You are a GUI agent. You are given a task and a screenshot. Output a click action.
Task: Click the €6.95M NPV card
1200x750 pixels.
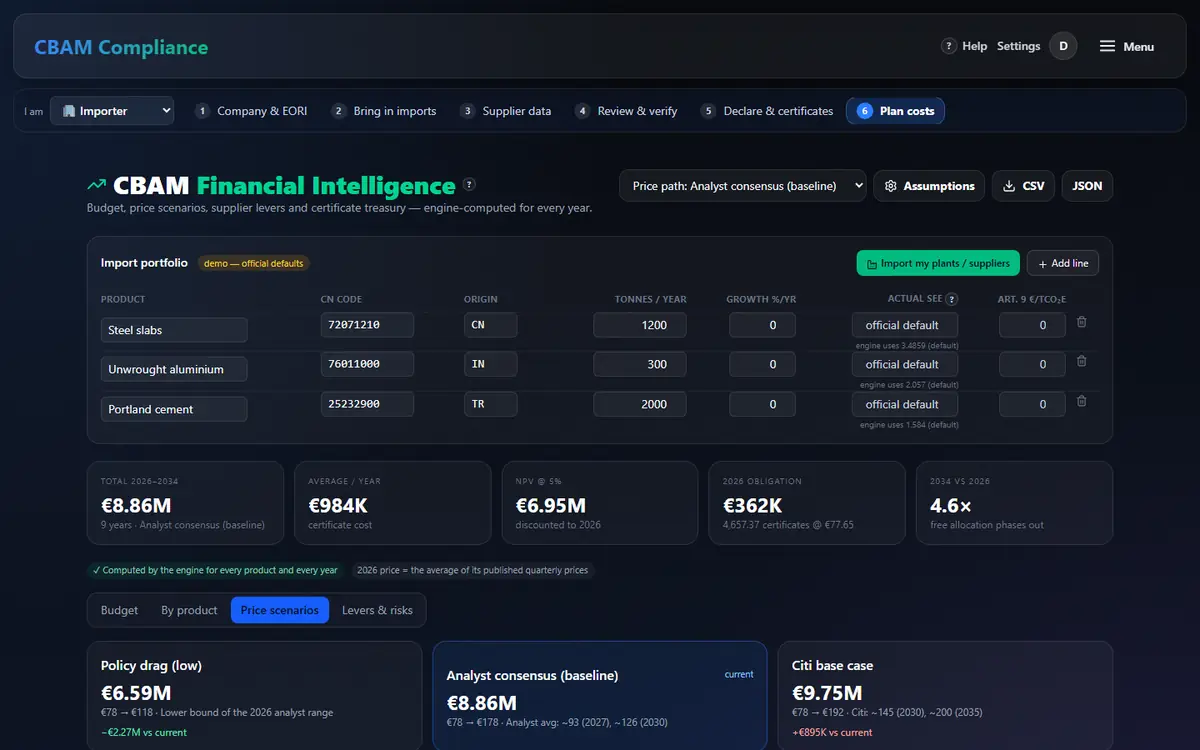tap(600, 503)
